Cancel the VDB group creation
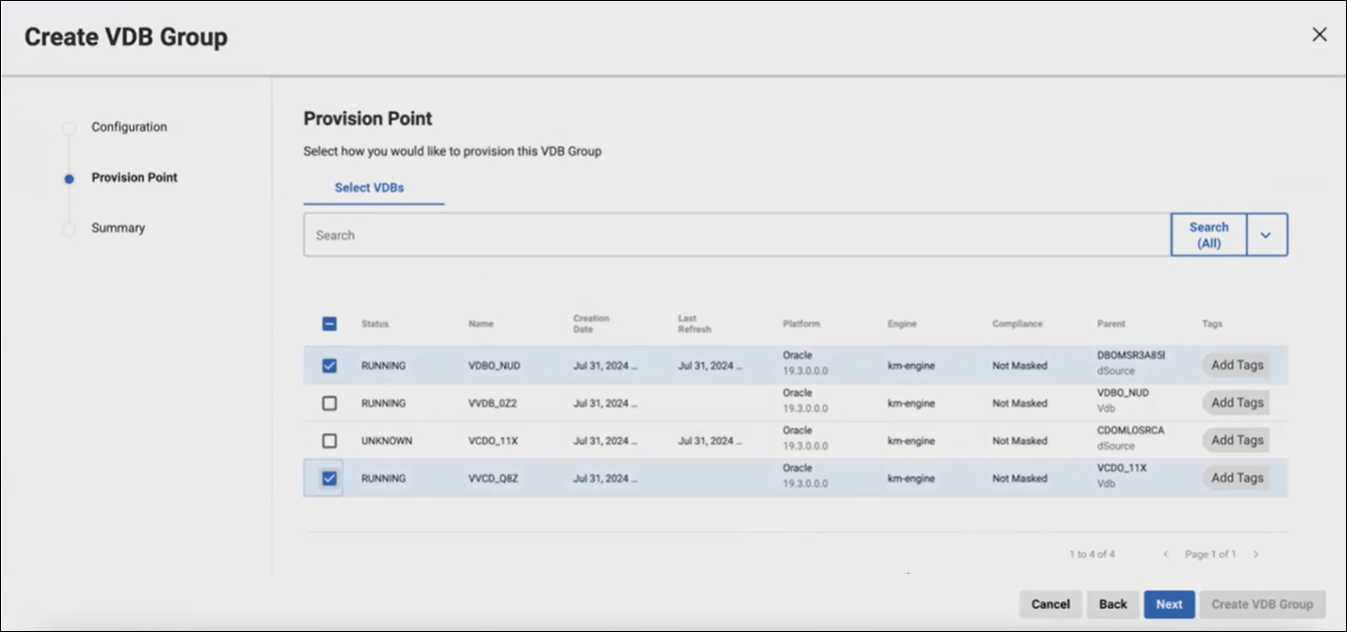Screen dimensions: 1347x632 [x=1050, y=604]
